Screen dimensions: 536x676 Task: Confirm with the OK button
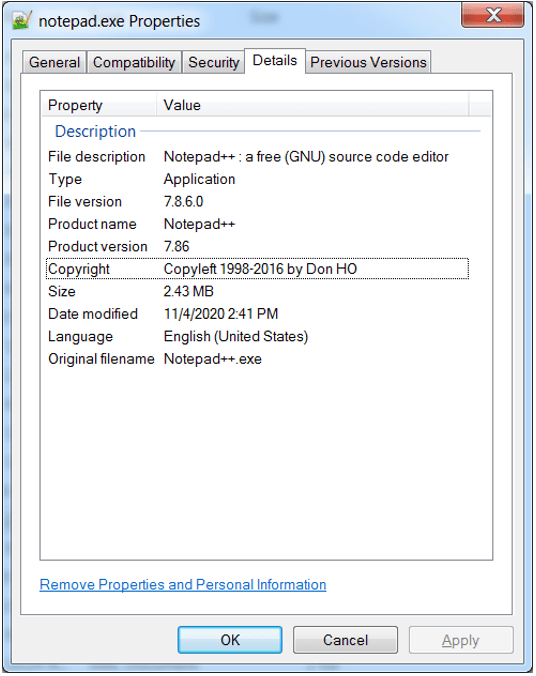(x=230, y=640)
